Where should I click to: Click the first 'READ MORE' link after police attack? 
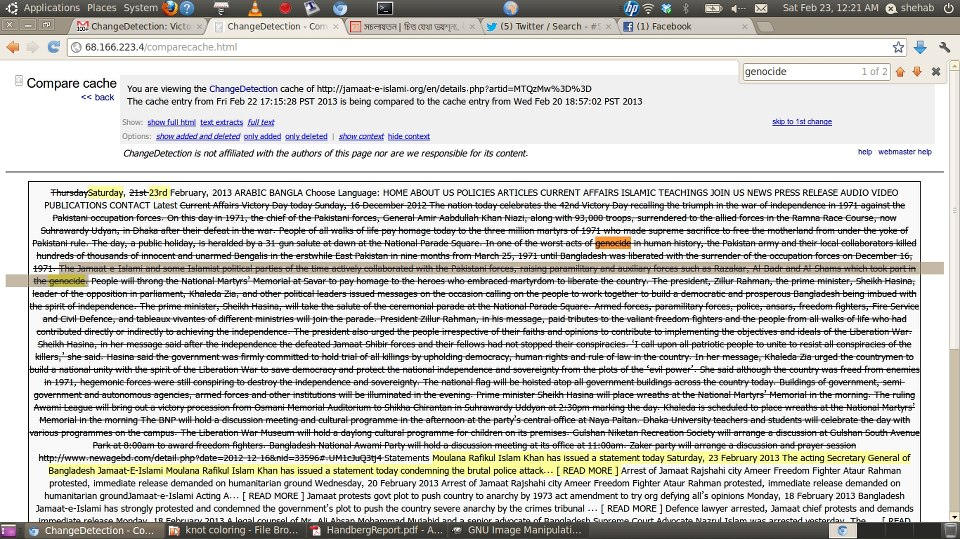pos(587,470)
